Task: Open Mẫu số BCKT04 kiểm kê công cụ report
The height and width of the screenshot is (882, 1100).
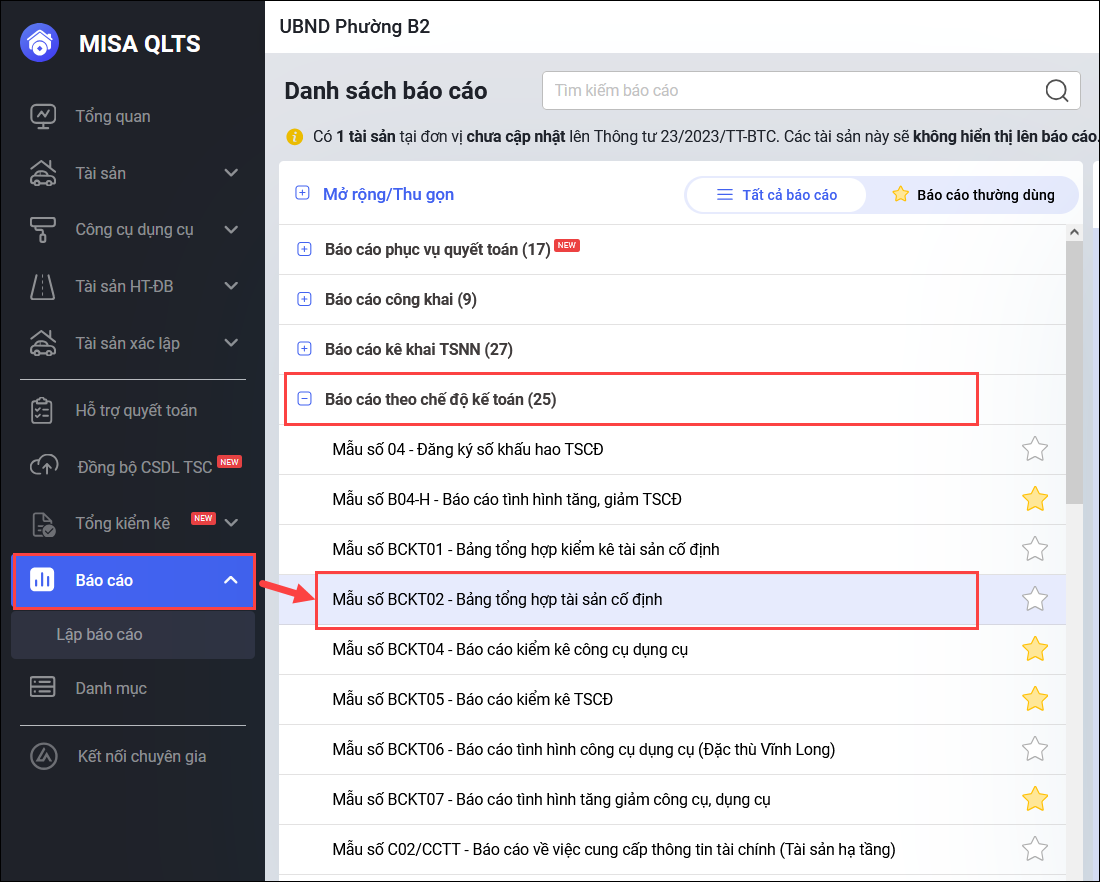Action: [672, 649]
